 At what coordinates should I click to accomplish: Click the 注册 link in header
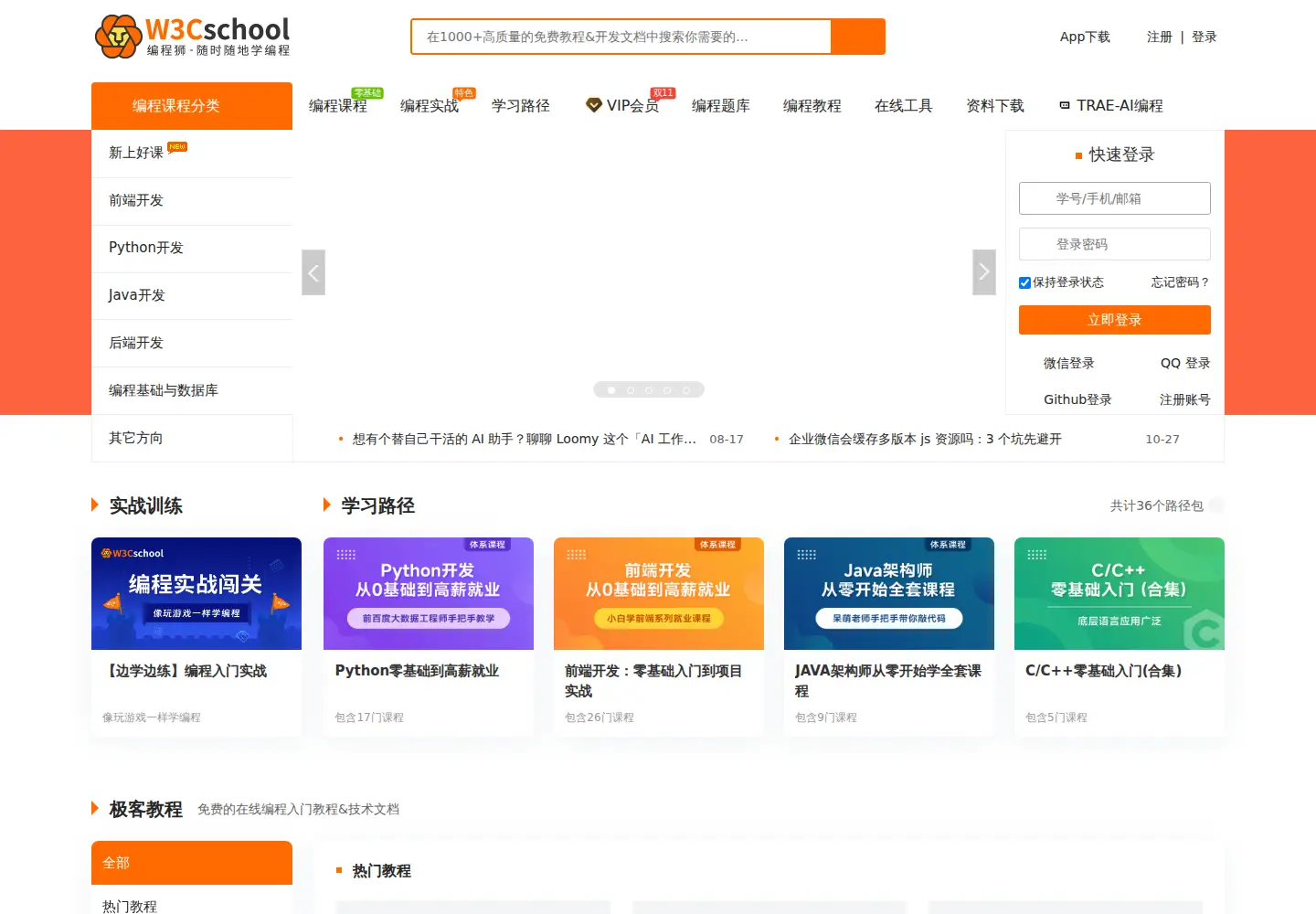tap(1160, 37)
